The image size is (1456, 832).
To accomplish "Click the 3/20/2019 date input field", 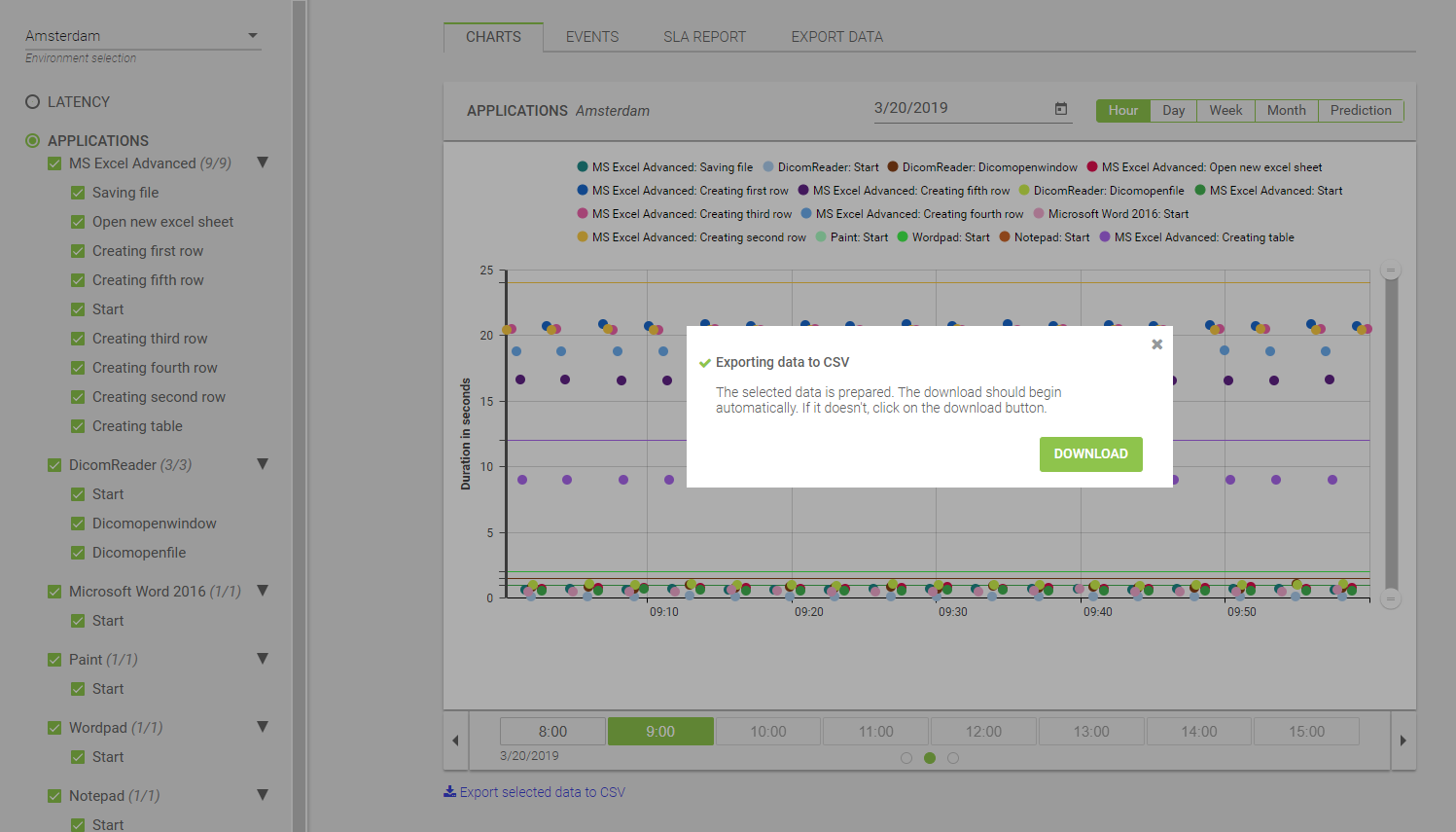I will click(973, 109).
